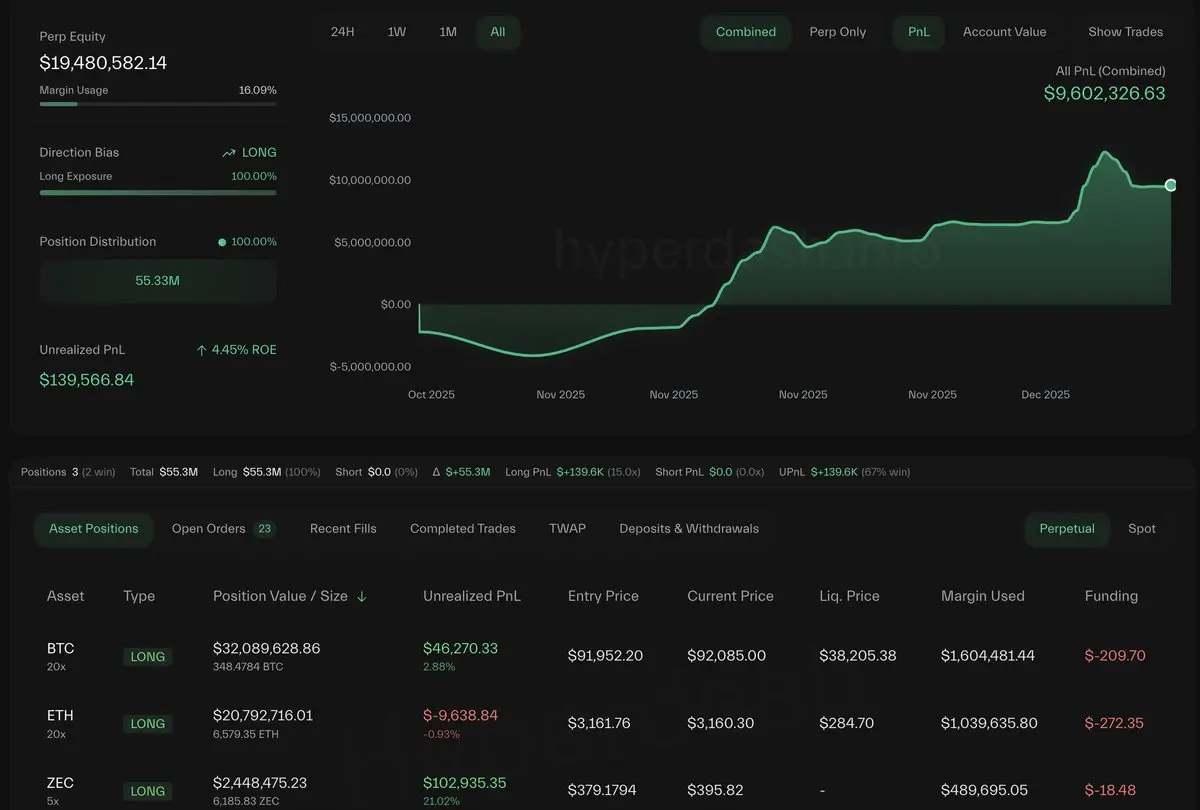This screenshot has height=810, width=1200.
Task: Switch to Spot positions
Action: (1142, 529)
